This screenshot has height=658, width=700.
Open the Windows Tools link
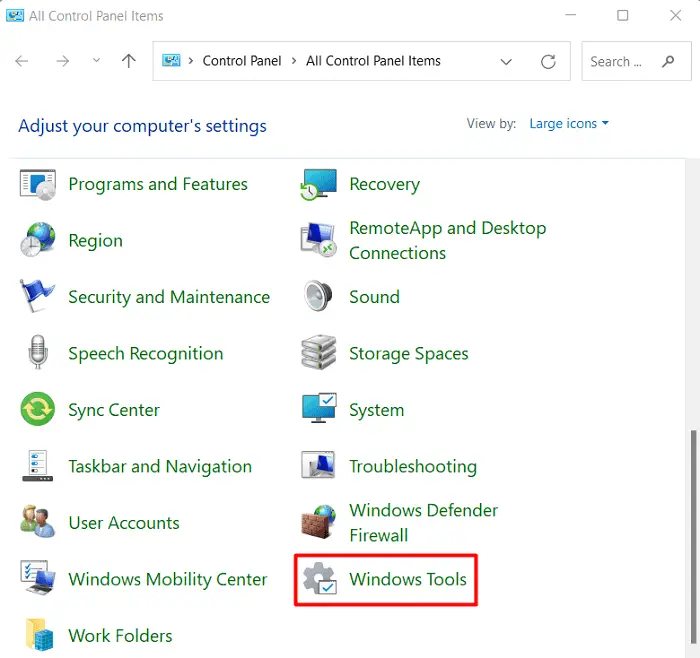(x=408, y=579)
